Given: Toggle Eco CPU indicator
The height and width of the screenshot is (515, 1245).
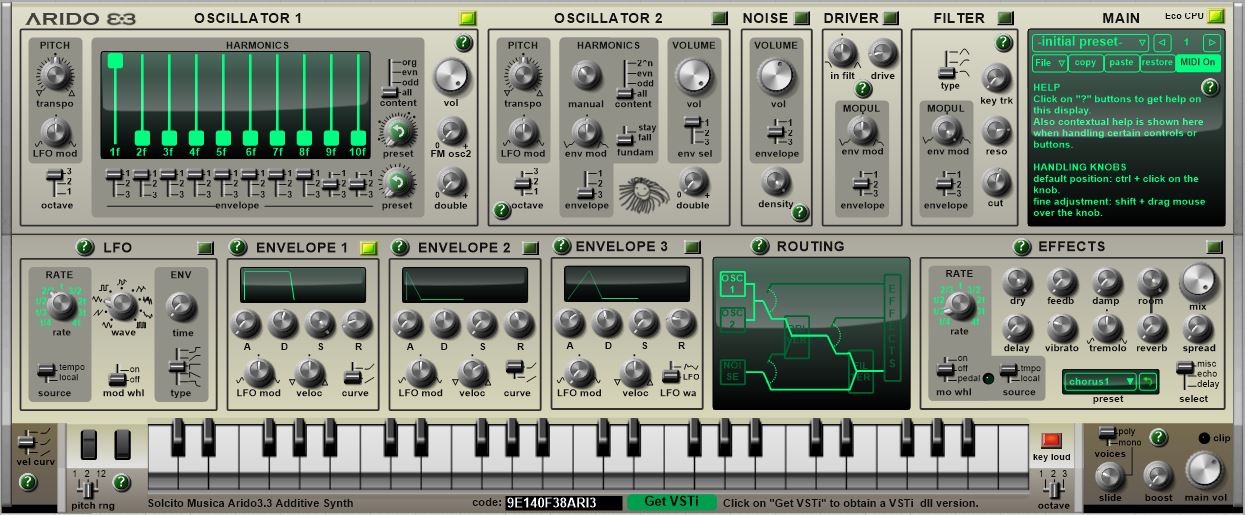Looking at the screenshot, I should click(1215, 16).
